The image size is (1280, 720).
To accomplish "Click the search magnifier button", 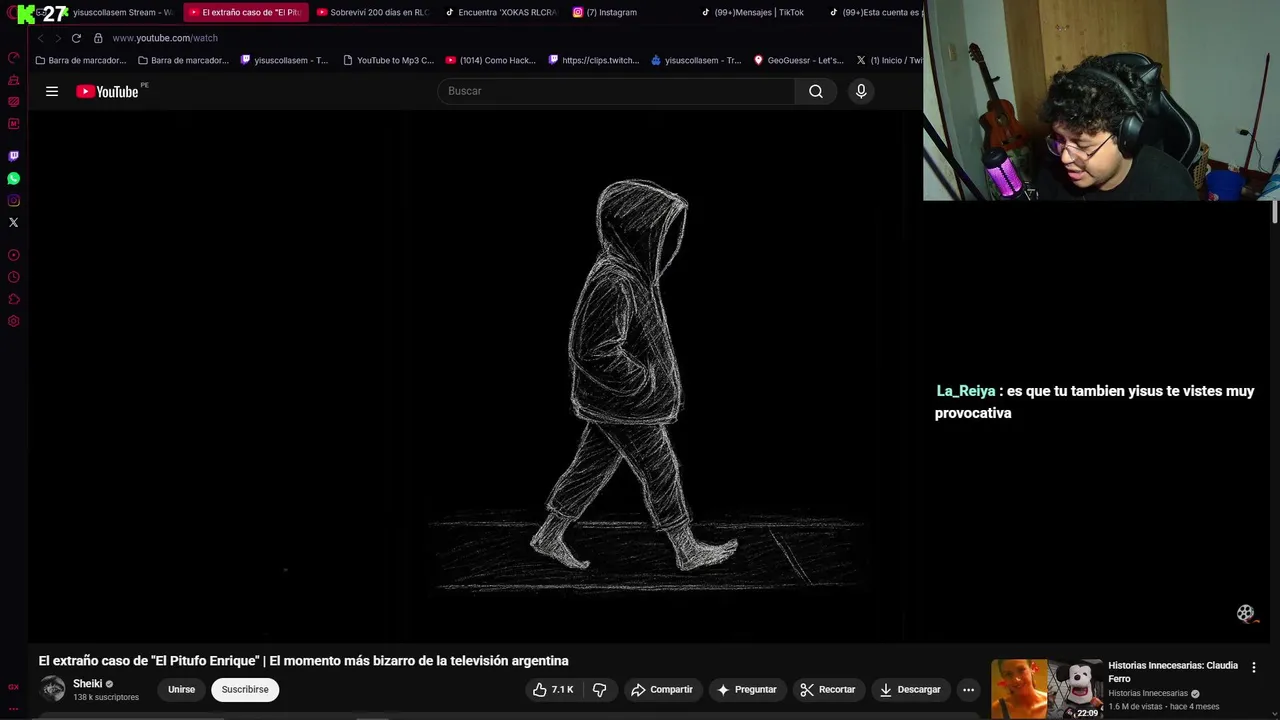I will coord(816,91).
